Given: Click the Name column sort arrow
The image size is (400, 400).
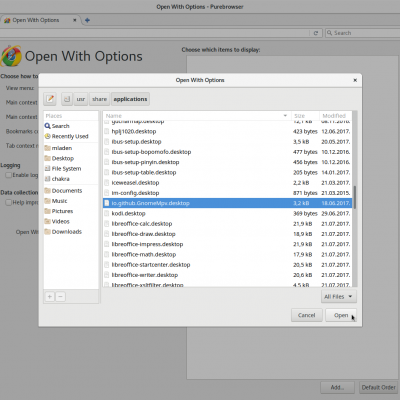Looking at the screenshot, I should 285,116.
